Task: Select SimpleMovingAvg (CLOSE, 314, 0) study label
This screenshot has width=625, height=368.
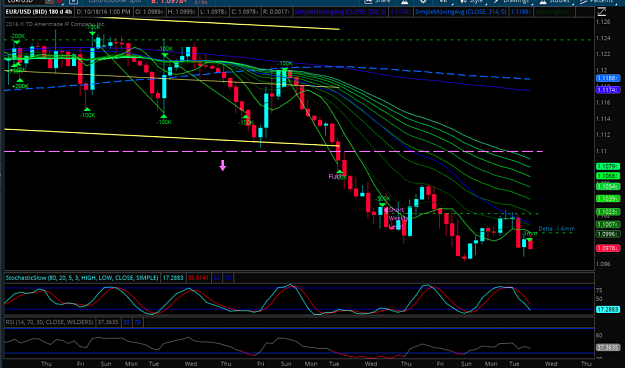Action: (460, 12)
